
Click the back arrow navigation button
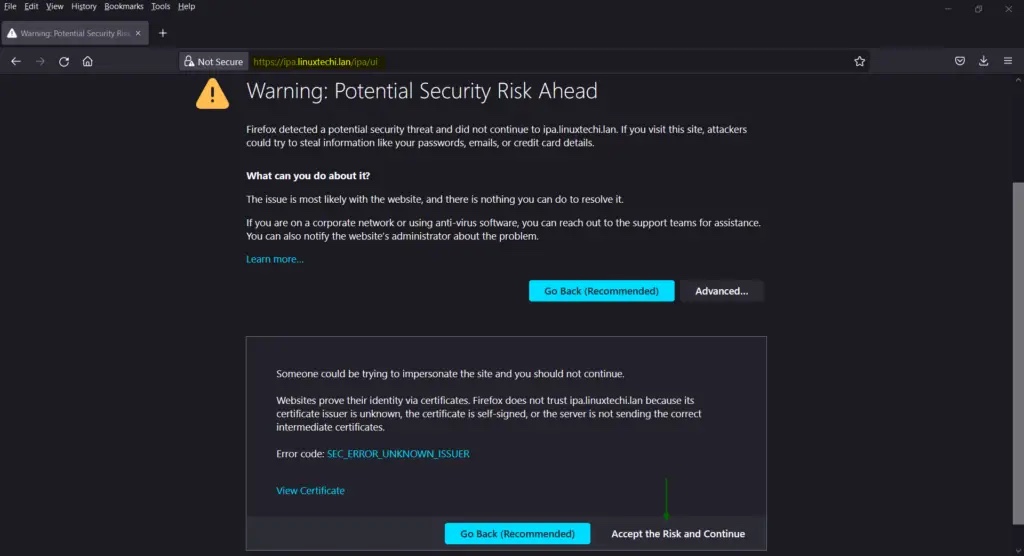point(16,61)
